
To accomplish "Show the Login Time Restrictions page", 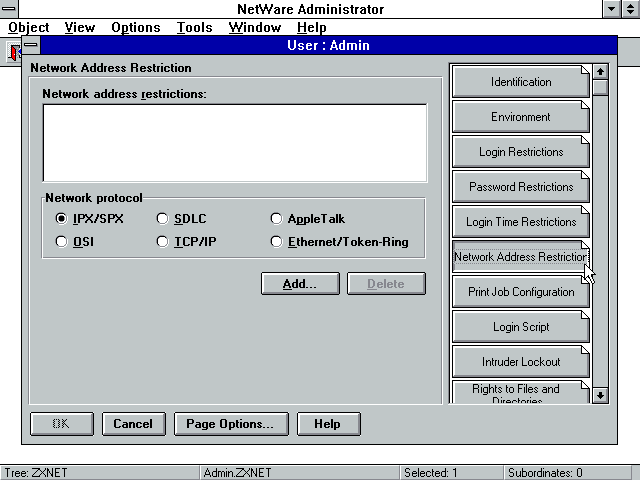I will pyautogui.click(x=521, y=222).
